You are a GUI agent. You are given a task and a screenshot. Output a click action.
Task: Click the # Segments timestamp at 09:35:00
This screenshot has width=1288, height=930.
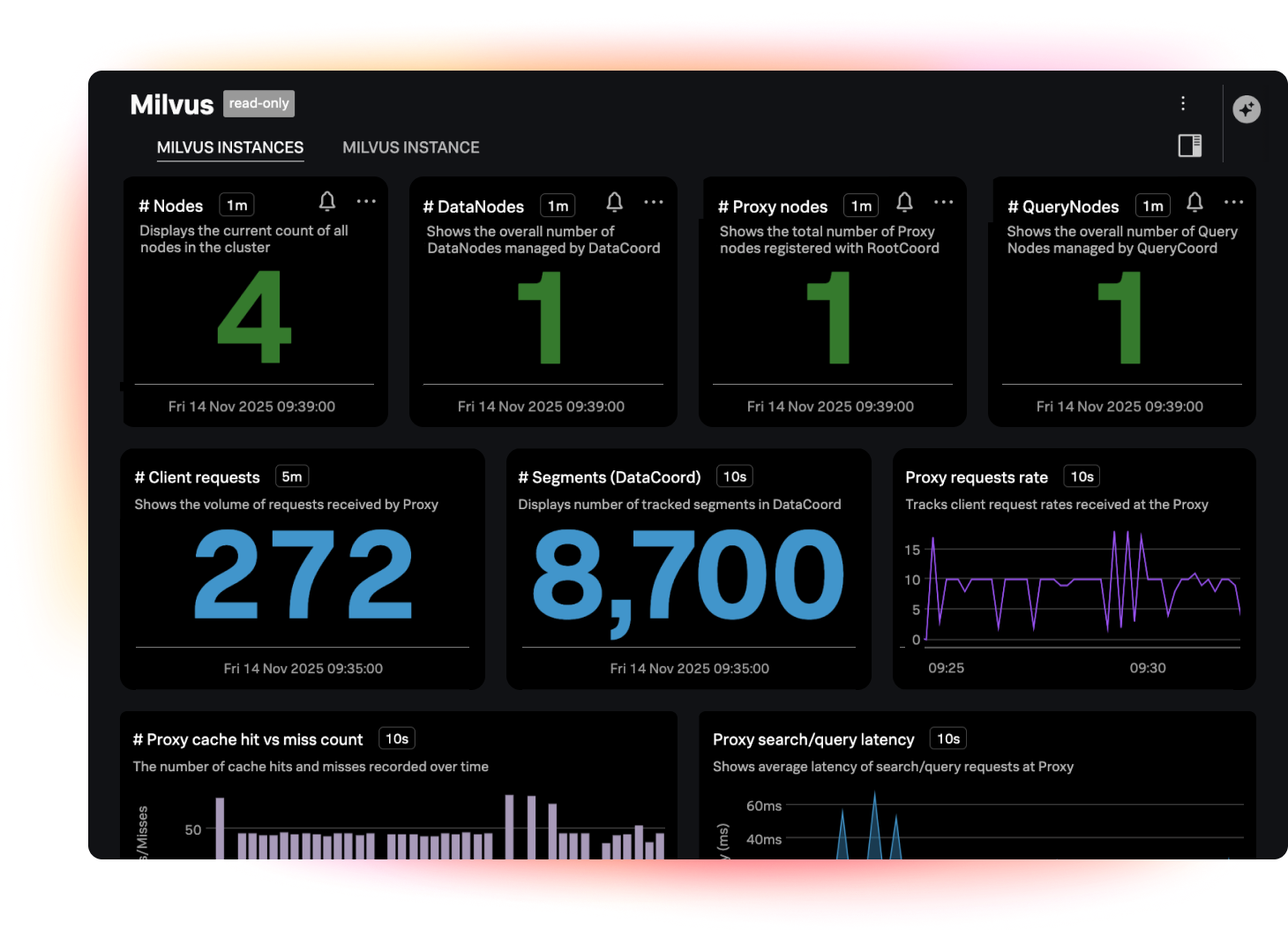[689, 669]
